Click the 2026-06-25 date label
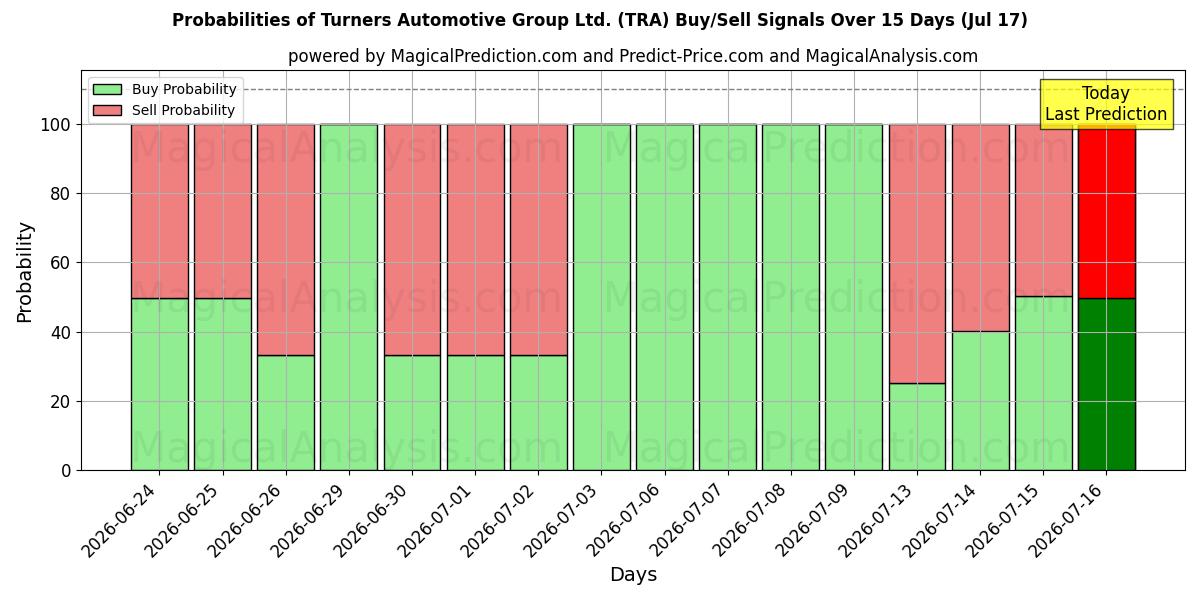The image size is (1200, 600). tap(185, 518)
